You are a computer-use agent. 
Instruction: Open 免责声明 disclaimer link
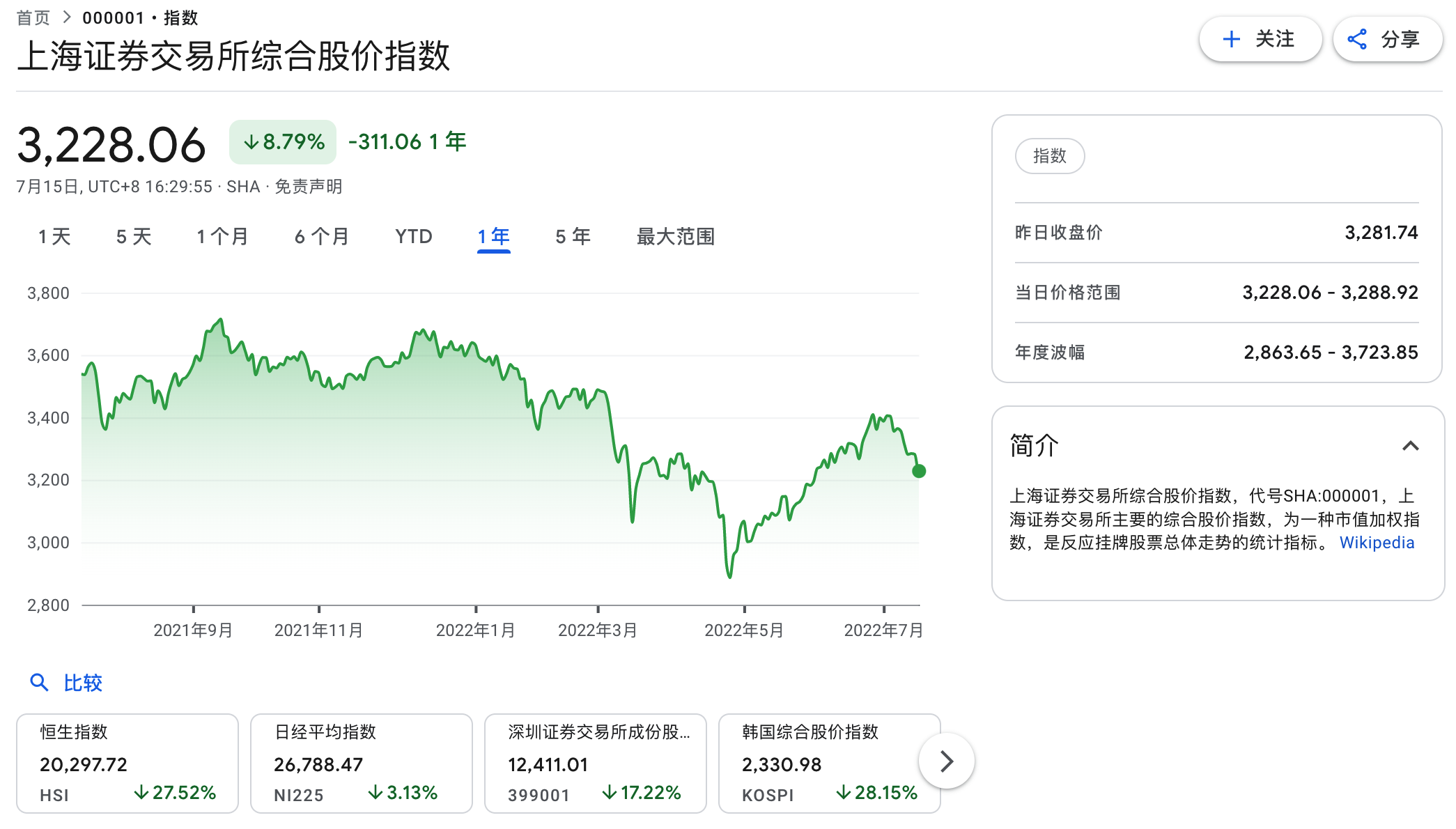click(309, 187)
